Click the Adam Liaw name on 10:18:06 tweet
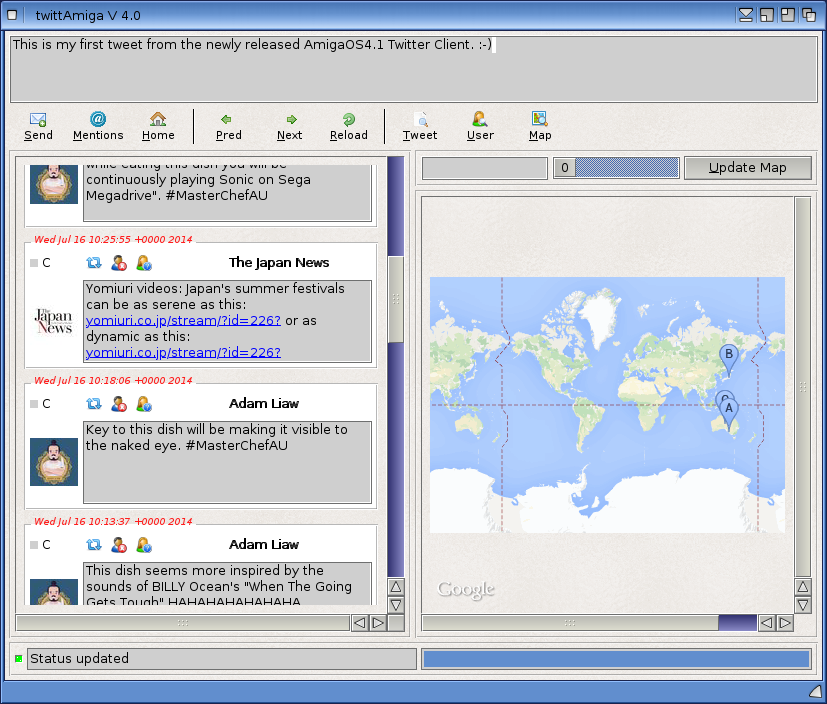This screenshot has width=827, height=704. point(264,404)
